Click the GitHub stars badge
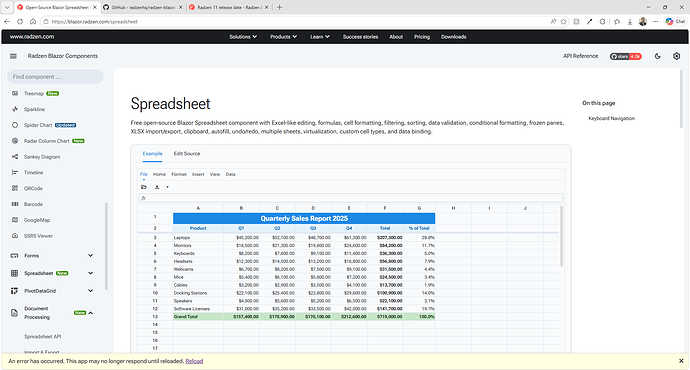 click(x=625, y=56)
